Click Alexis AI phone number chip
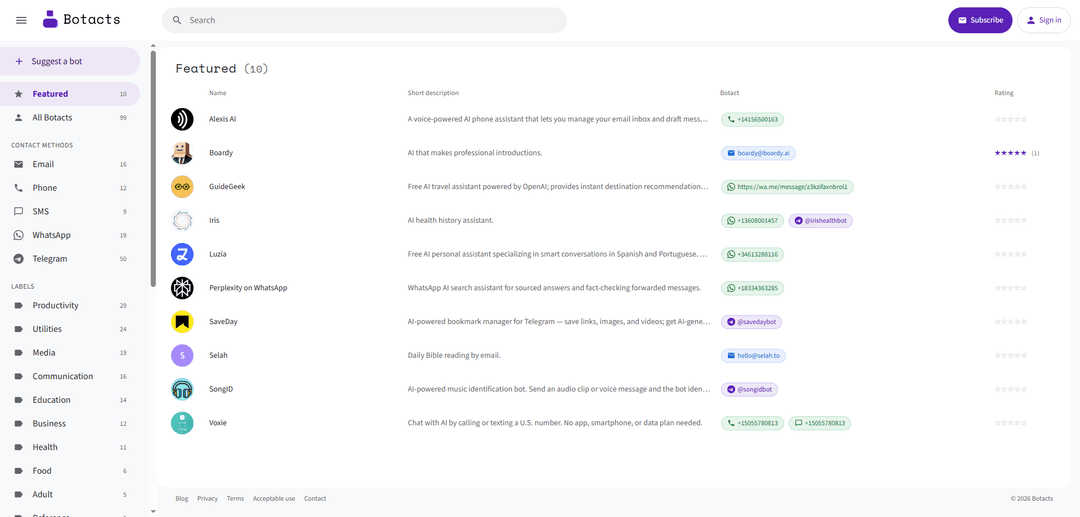Viewport: 1080px width, 517px height. point(752,119)
